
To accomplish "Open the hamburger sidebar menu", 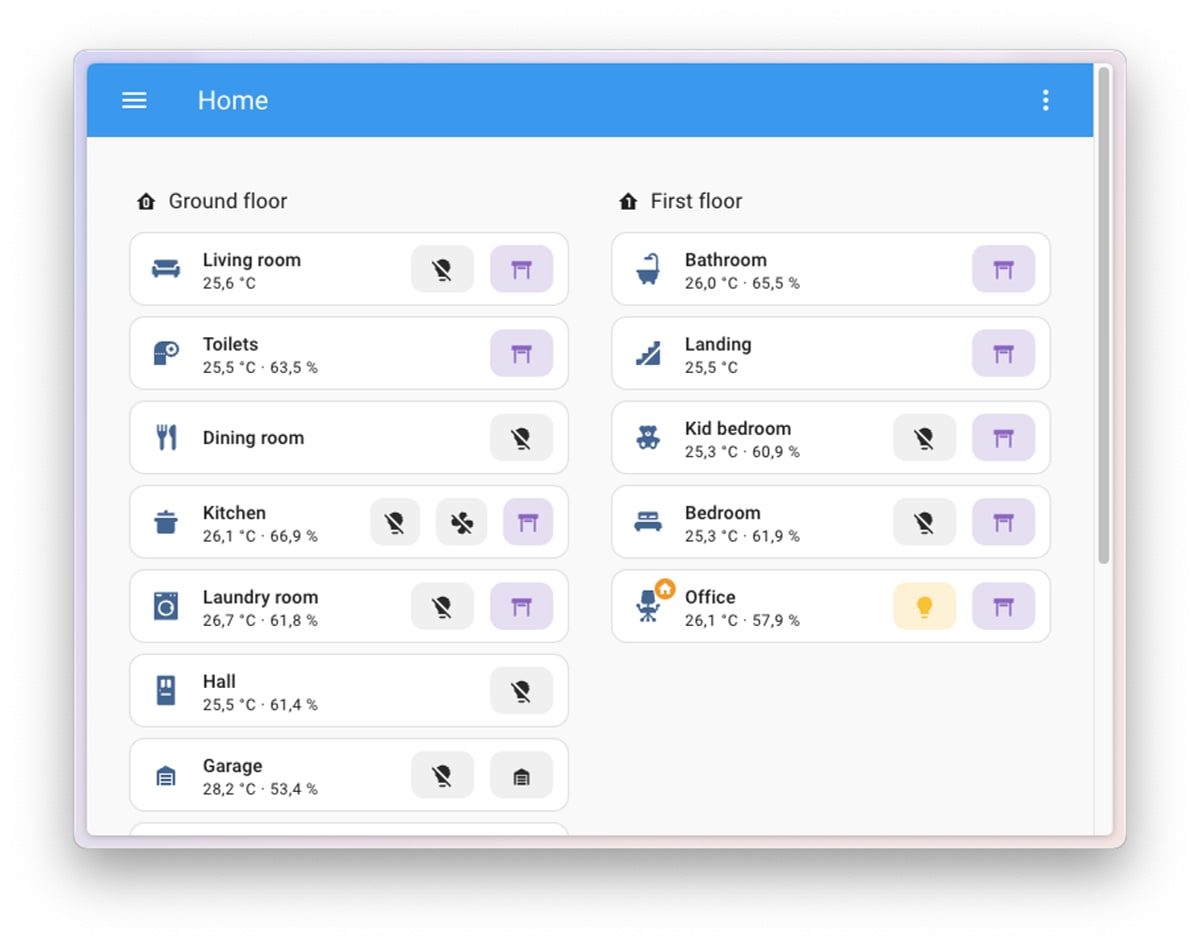I will [x=134, y=100].
